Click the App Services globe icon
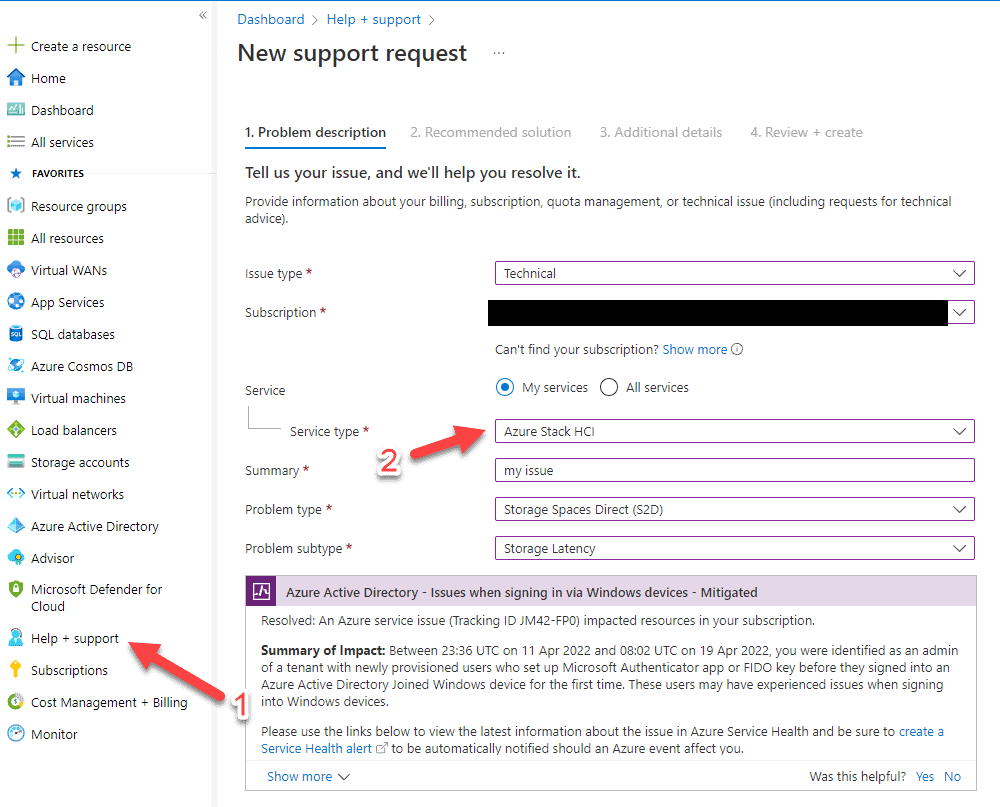The image size is (1000, 807). (15, 301)
